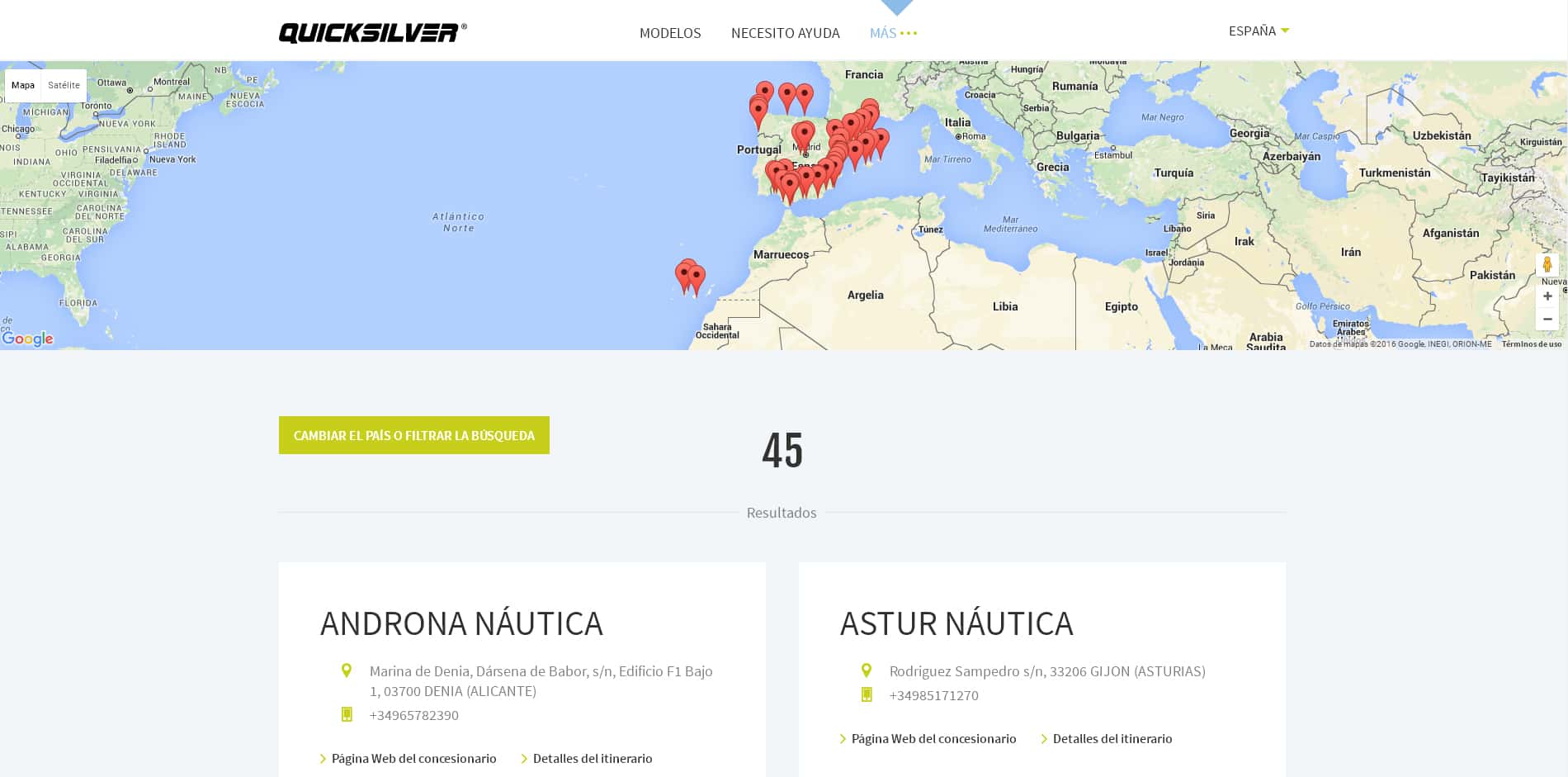Open Androna Náutica Detalles del itinerario

click(592, 759)
